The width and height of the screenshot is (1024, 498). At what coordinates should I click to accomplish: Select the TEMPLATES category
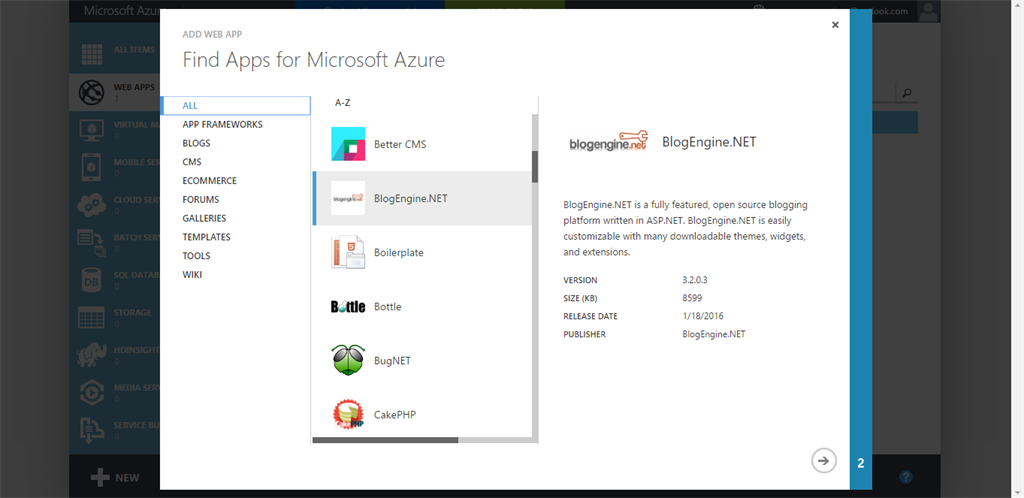206,238
